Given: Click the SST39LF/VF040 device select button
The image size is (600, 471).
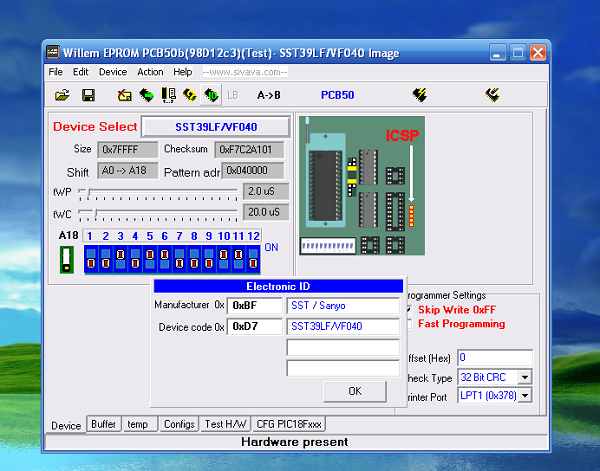Looking at the screenshot, I should point(216,127).
